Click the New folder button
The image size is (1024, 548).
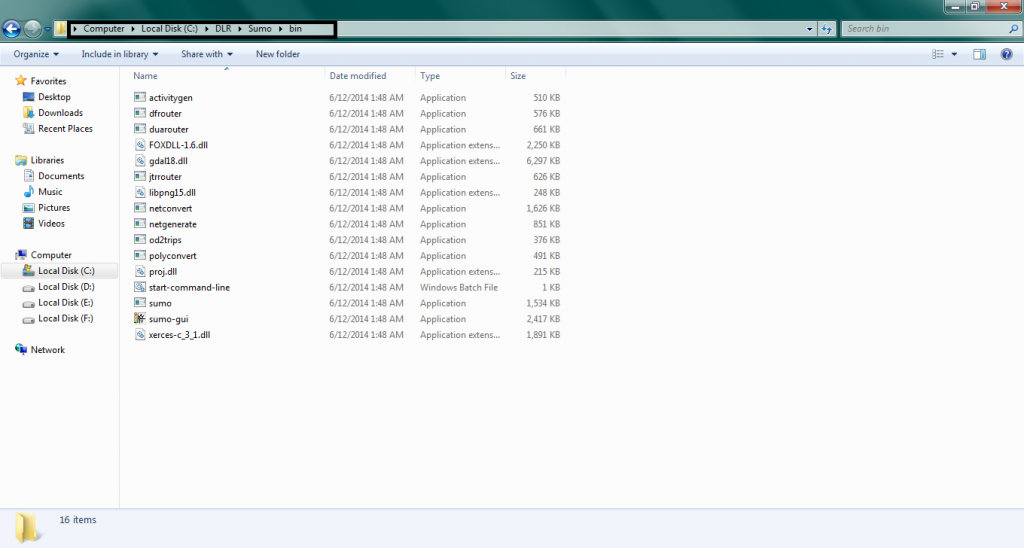click(277, 54)
